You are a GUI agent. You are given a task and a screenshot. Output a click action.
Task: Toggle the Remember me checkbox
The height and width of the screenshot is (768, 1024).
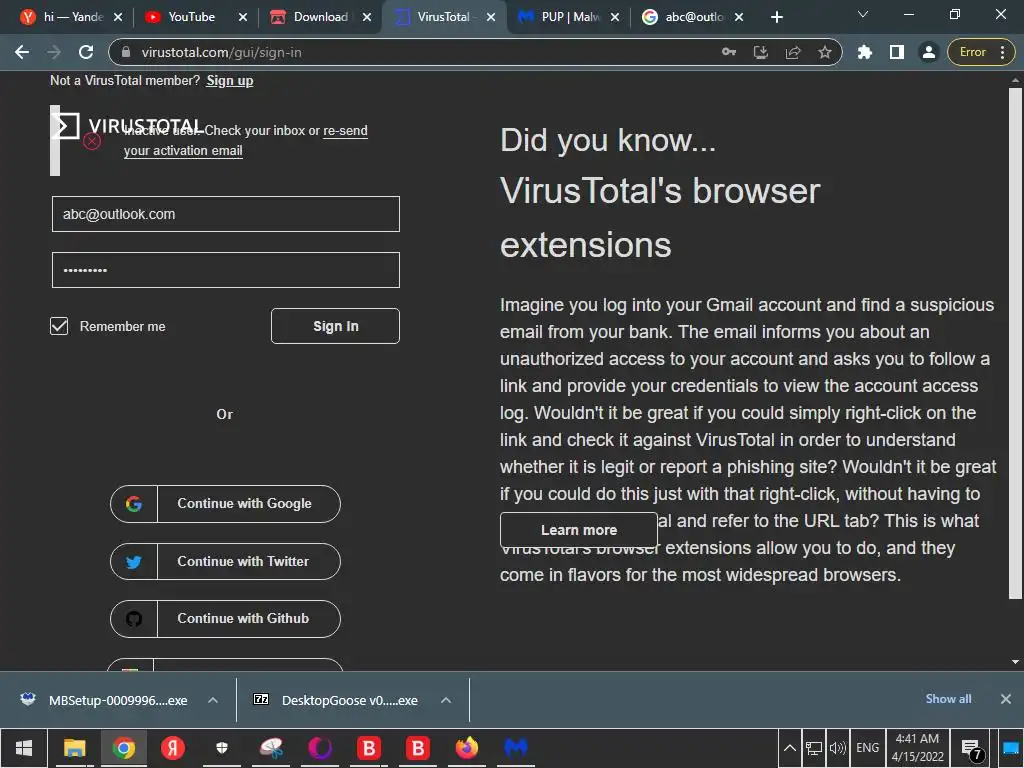(x=59, y=326)
